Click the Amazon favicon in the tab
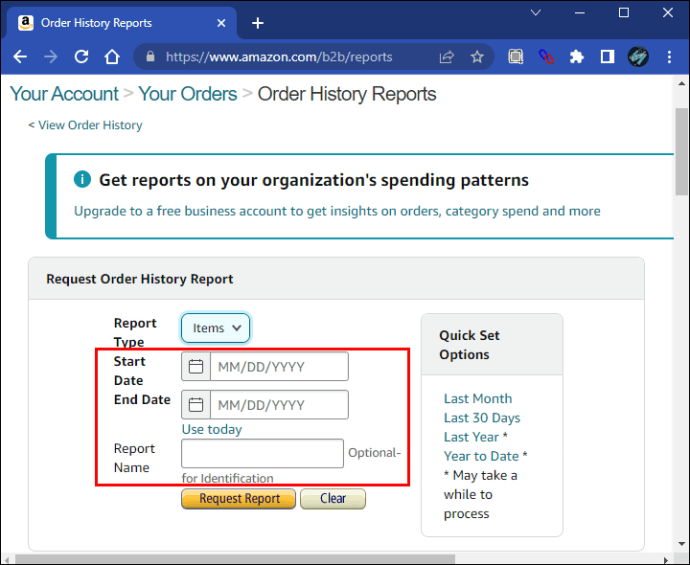 pyautogui.click(x=26, y=23)
